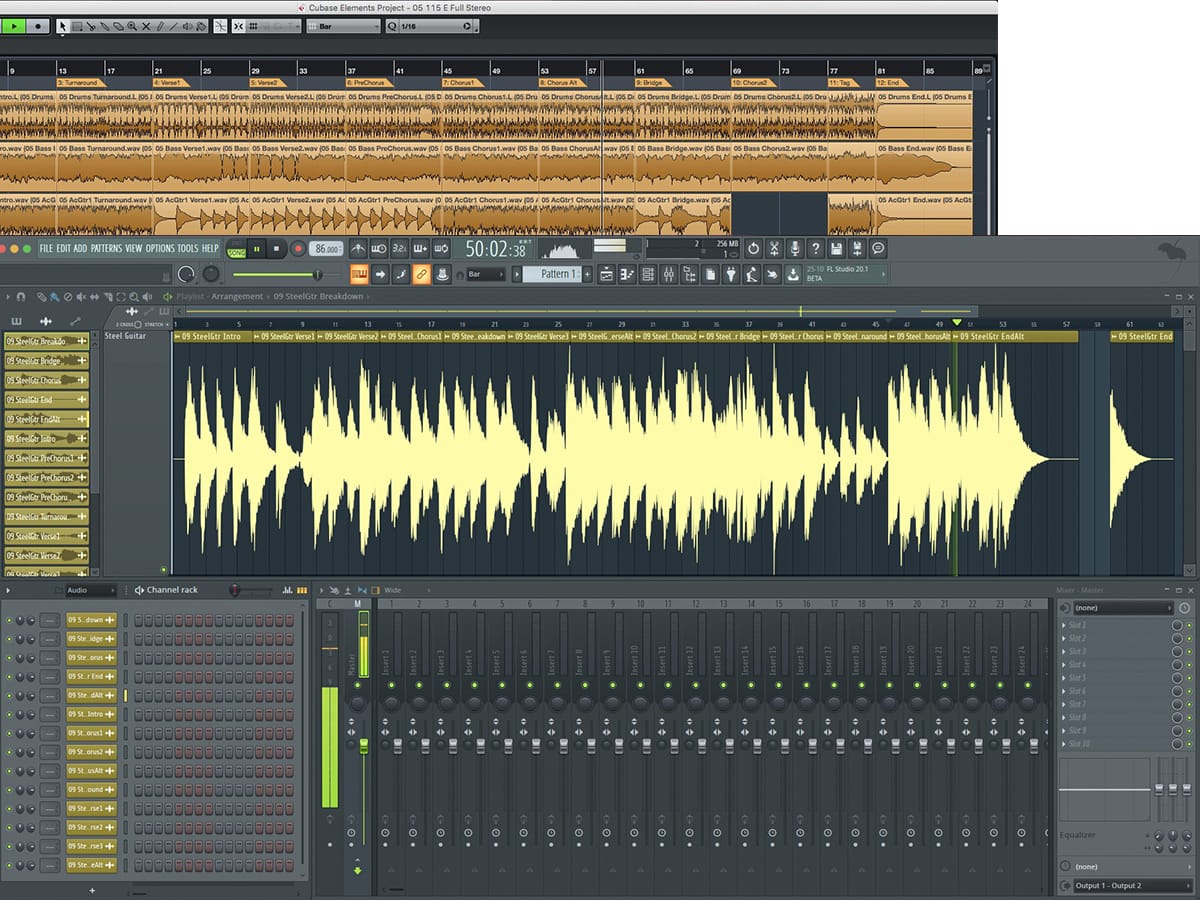This screenshot has height=900, width=1200.
Task: Mute the first channel rack channel green LED
Action: 9,620
